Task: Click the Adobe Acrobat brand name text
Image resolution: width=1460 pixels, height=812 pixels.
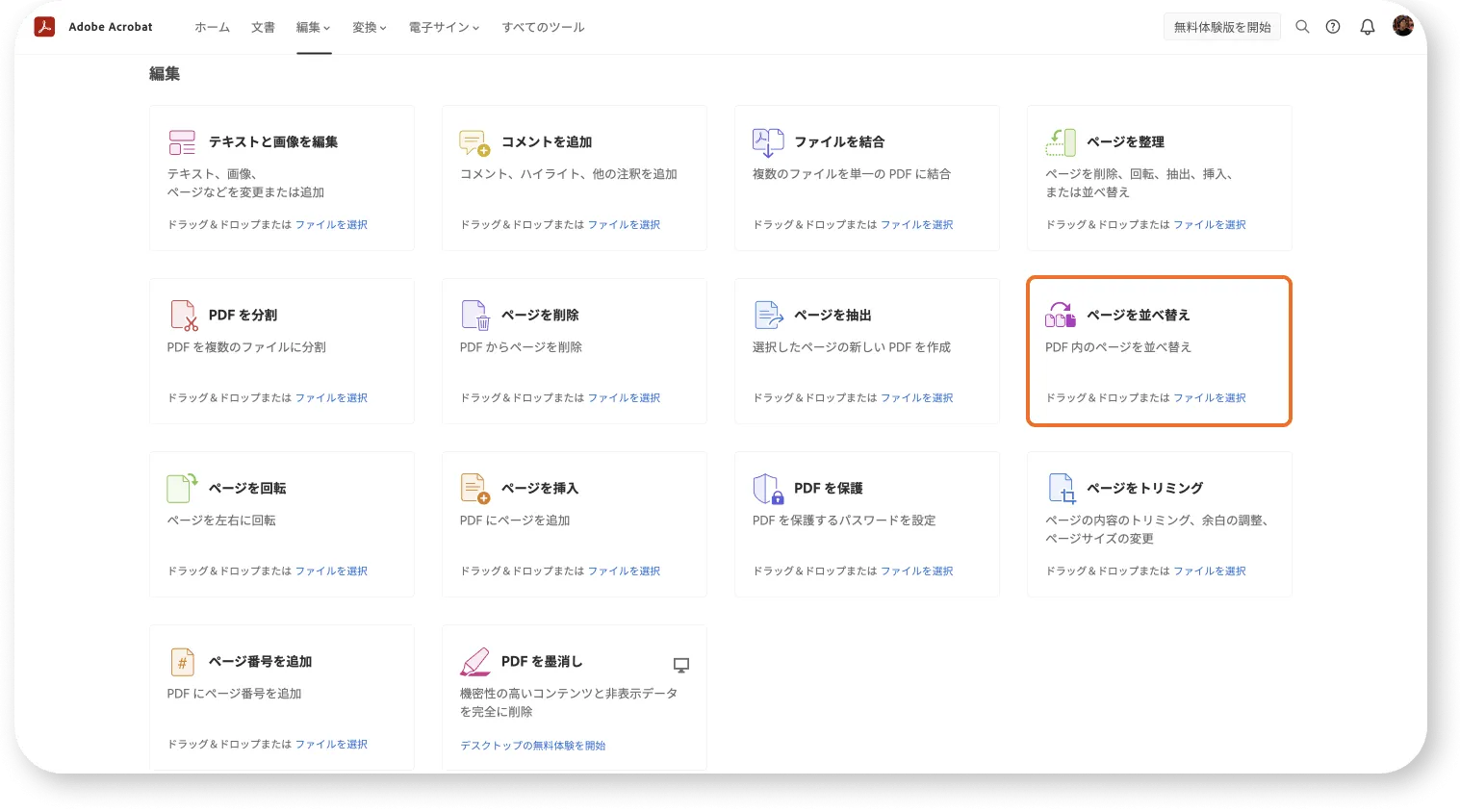Action: (x=111, y=27)
